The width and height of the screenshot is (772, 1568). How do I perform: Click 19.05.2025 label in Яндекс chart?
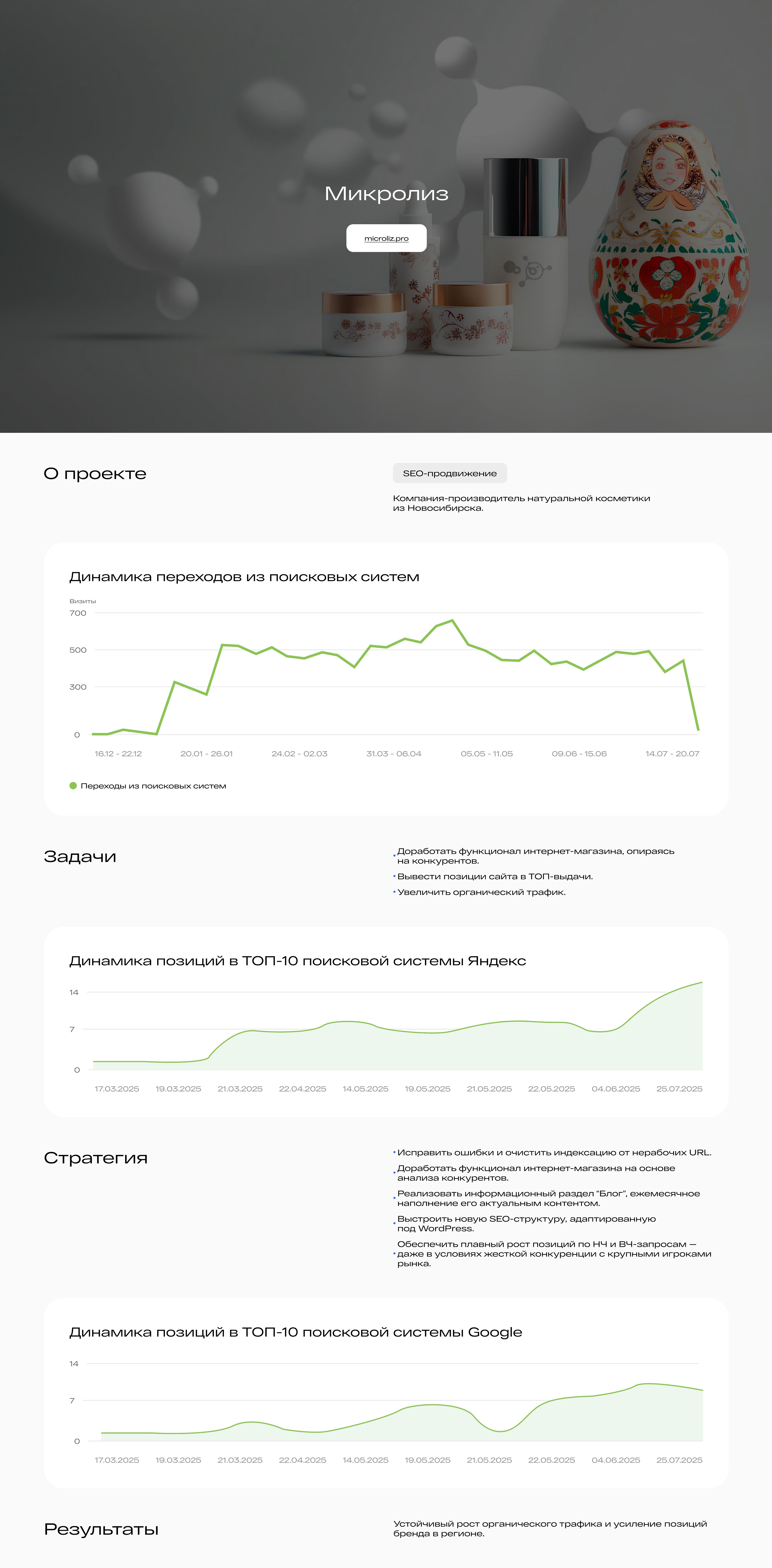(427, 1089)
